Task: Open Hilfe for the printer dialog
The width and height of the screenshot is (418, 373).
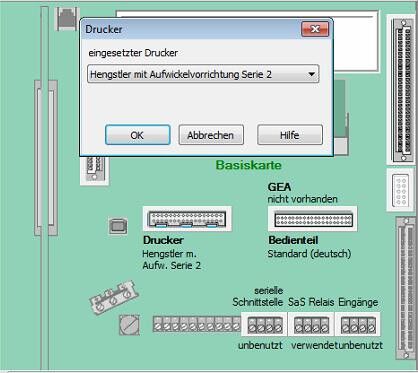Action: click(290, 135)
